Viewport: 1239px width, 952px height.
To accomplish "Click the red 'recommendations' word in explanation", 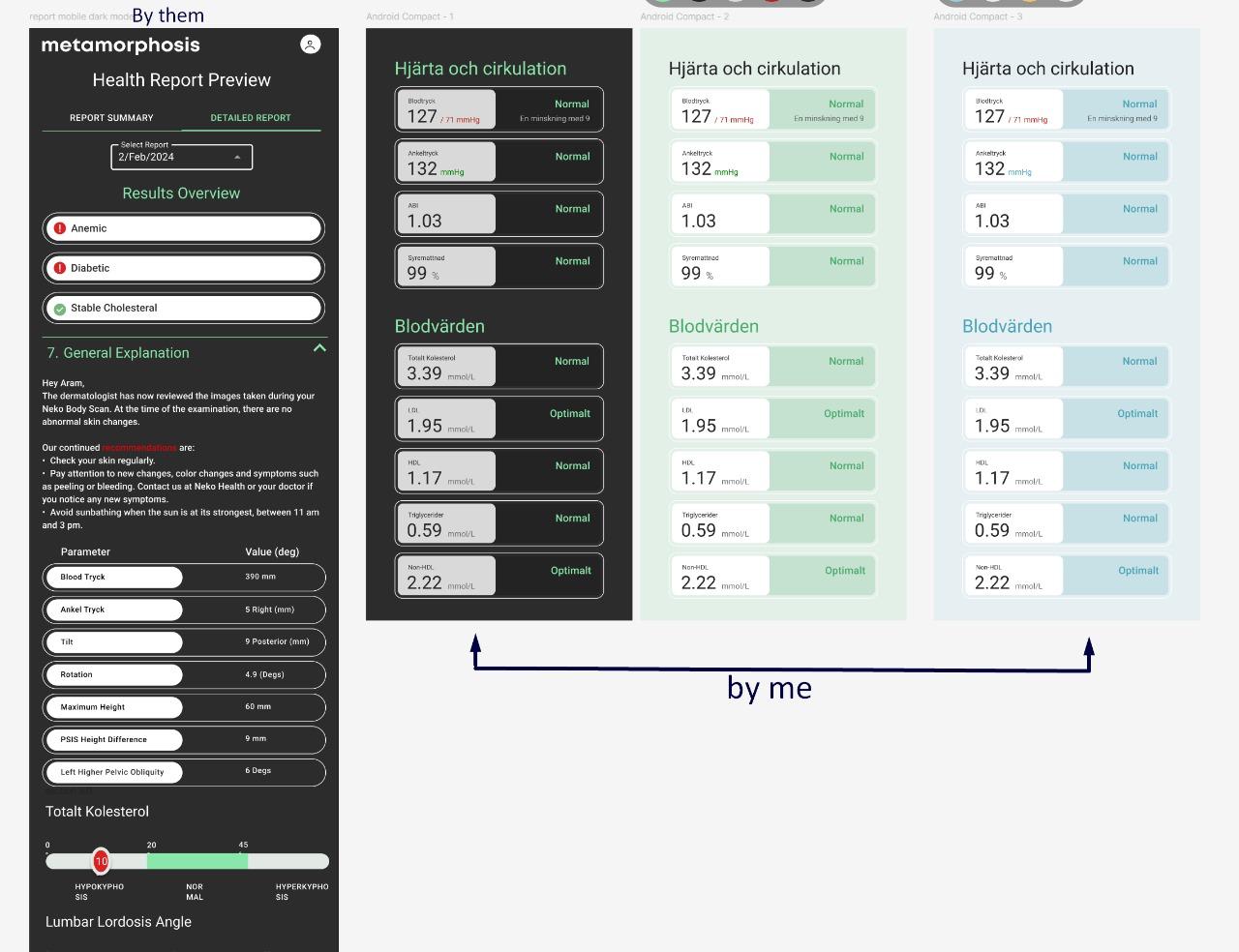I will [139, 448].
